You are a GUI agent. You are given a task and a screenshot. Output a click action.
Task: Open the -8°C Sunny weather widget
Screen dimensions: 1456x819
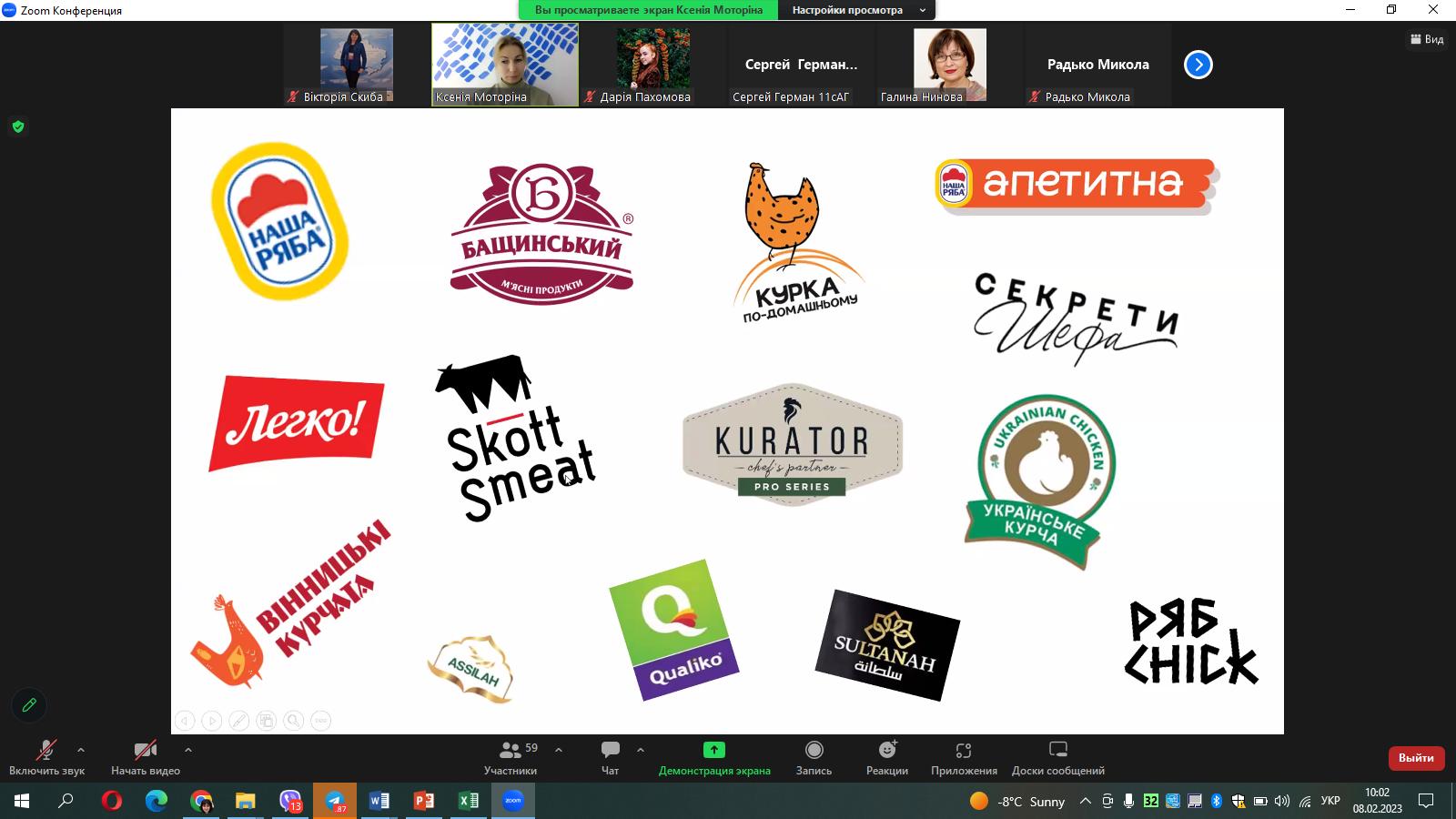tap(1016, 801)
